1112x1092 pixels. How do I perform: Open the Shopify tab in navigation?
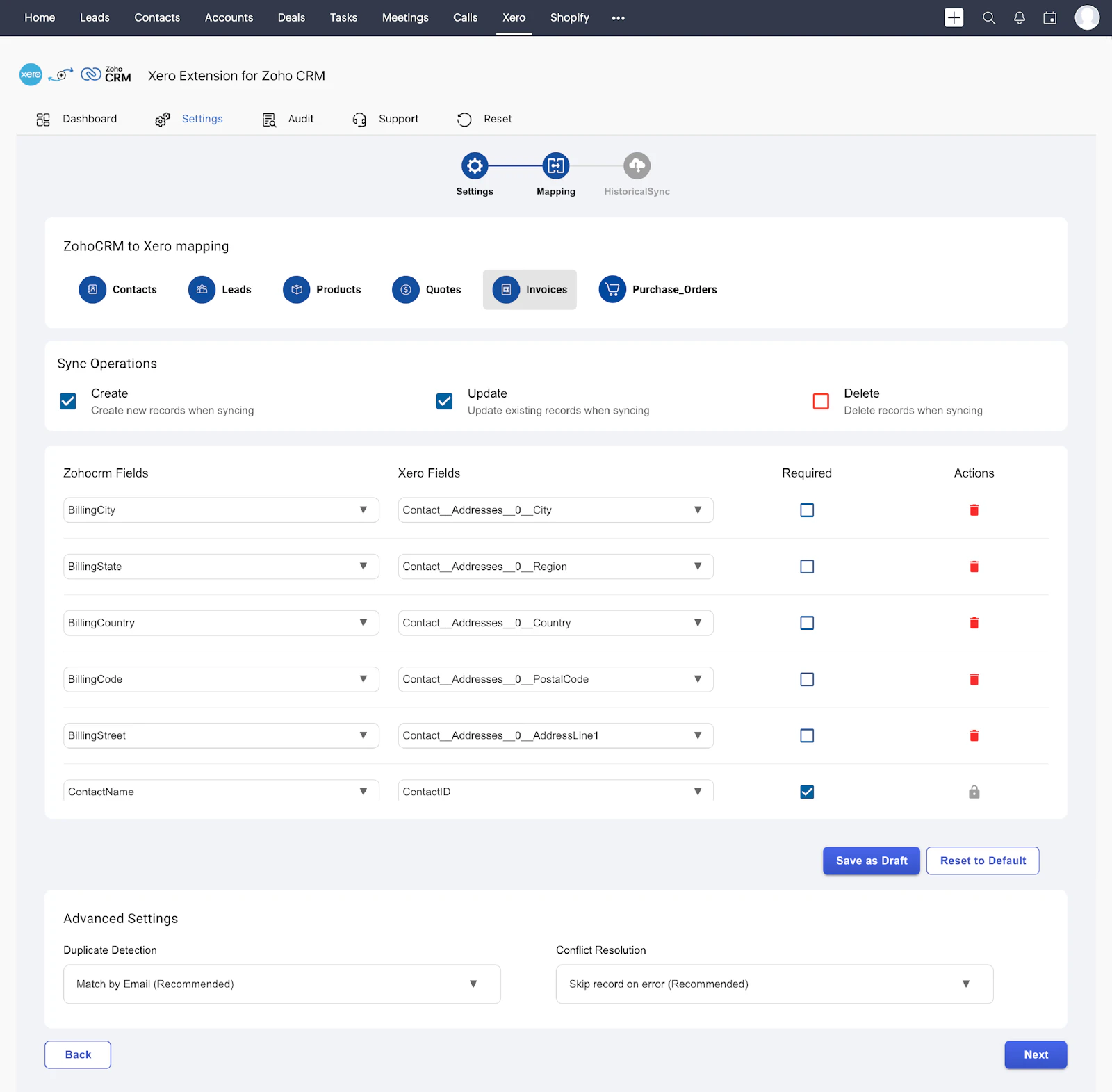(569, 17)
